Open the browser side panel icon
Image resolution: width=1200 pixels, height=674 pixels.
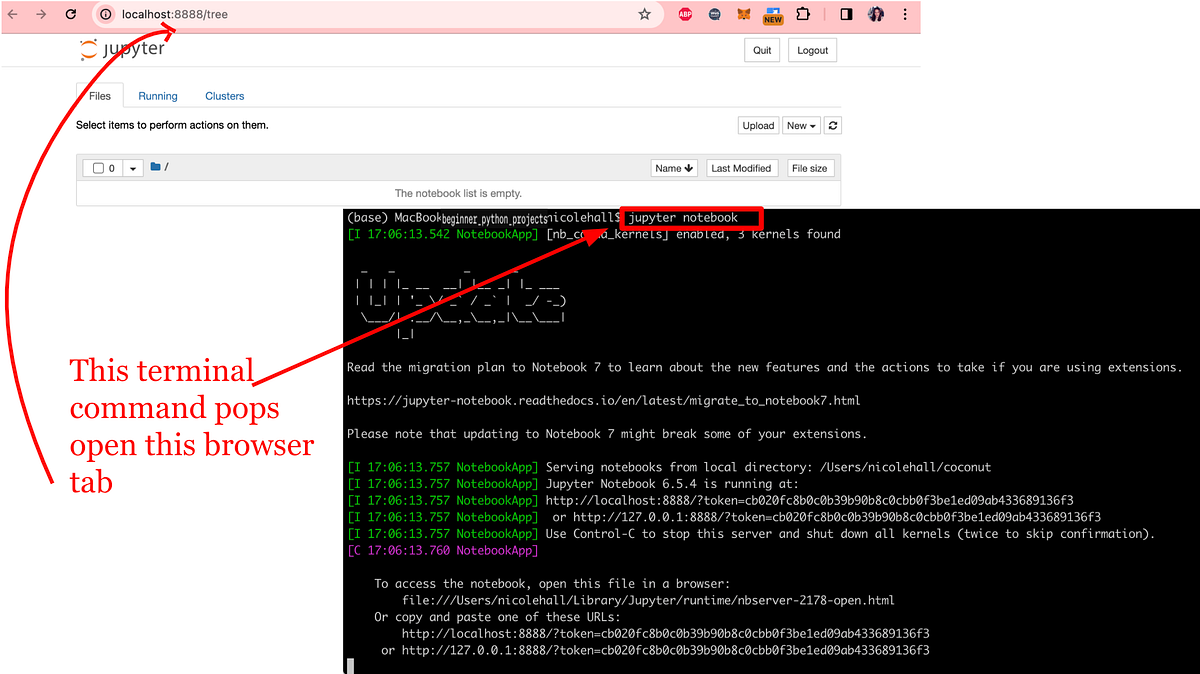coord(845,14)
